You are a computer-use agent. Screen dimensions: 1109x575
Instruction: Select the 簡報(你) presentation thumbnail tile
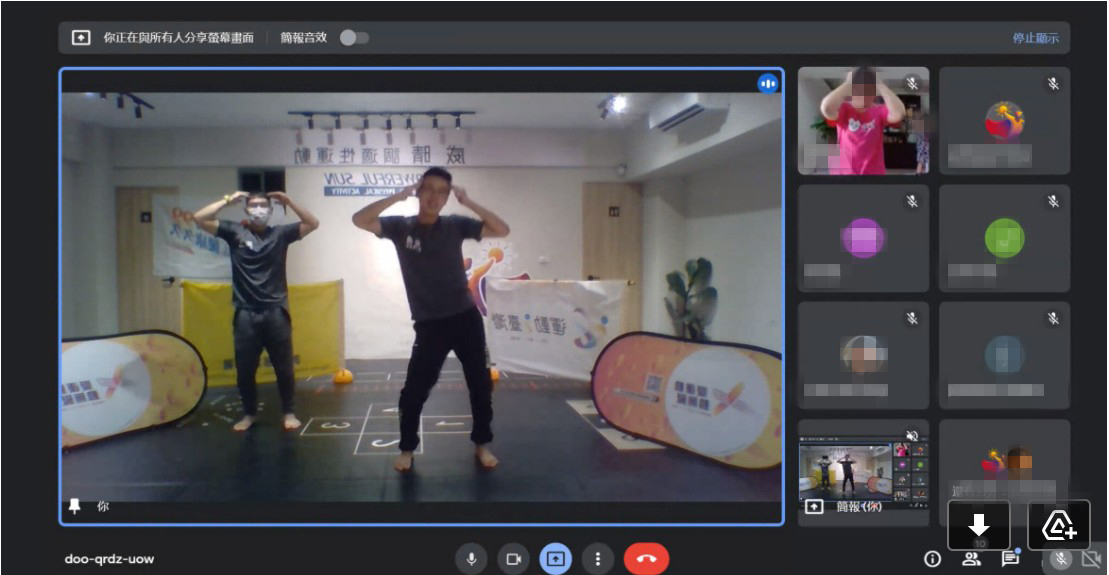coord(864,472)
